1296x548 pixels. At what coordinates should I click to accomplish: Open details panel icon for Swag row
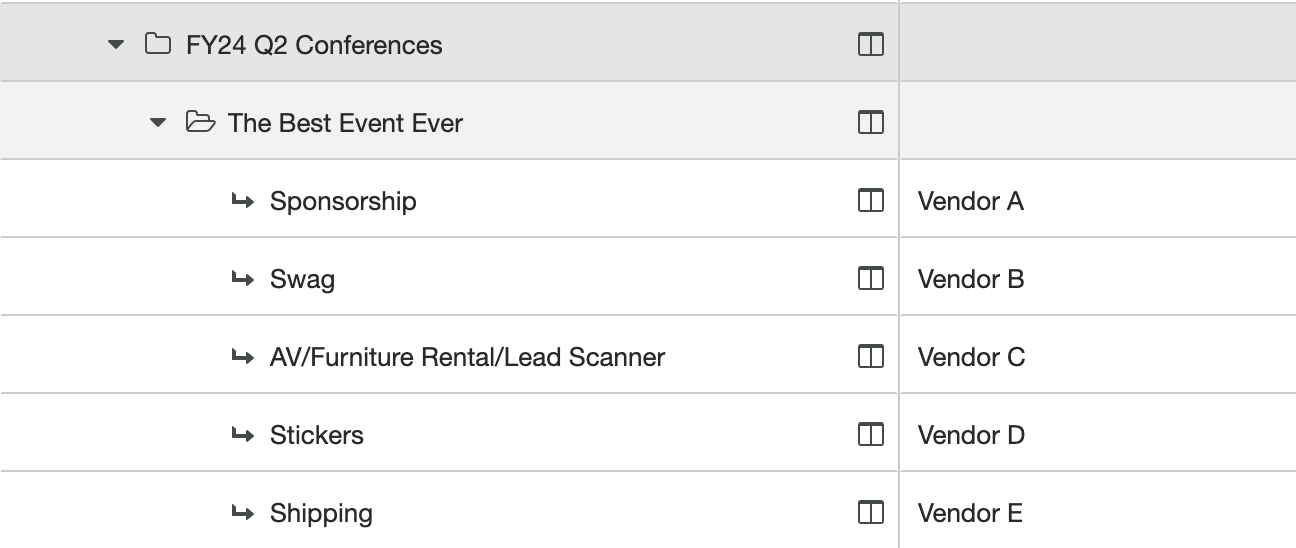click(871, 279)
